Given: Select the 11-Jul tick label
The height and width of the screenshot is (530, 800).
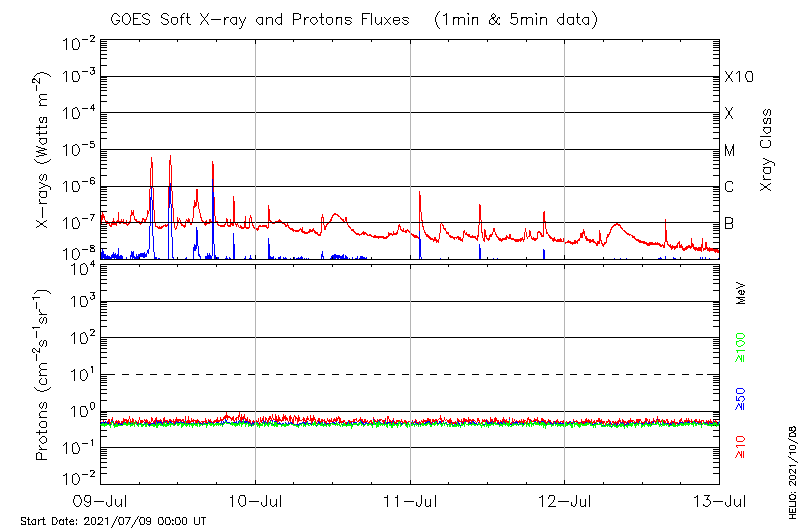Looking at the screenshot, I should point(410,502).
